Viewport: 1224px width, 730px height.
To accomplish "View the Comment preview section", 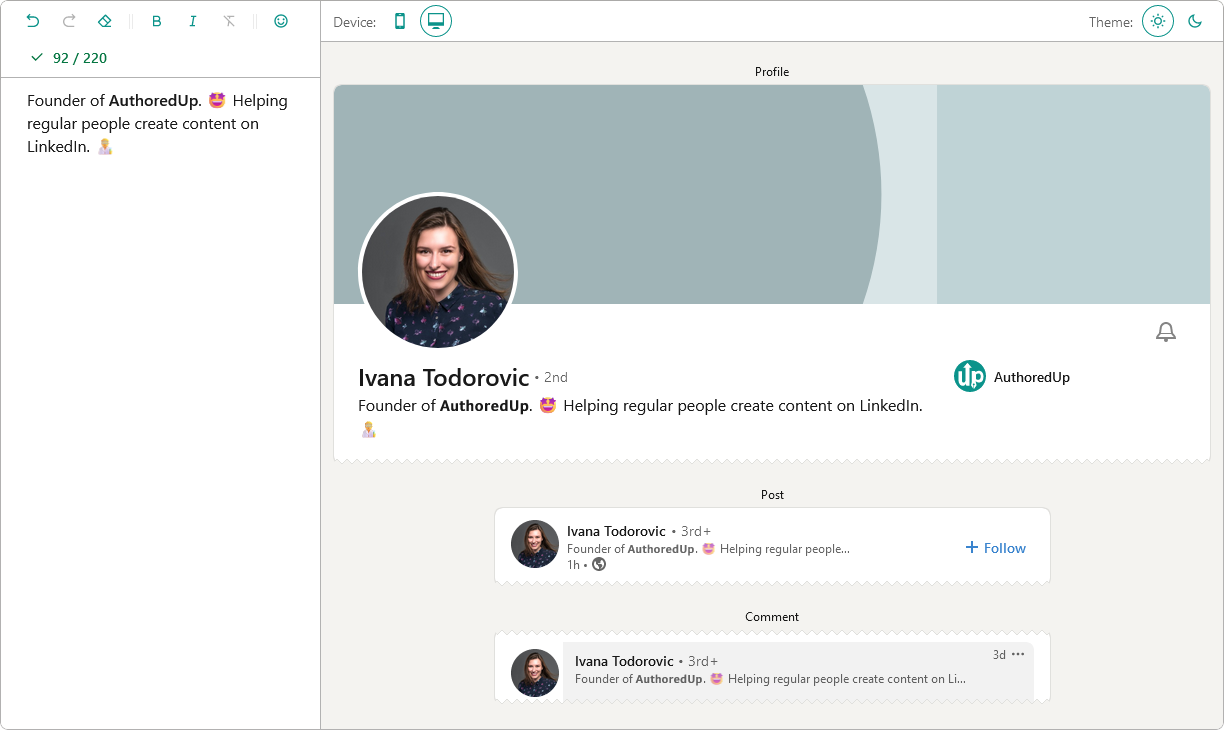I will click(771, 616).
